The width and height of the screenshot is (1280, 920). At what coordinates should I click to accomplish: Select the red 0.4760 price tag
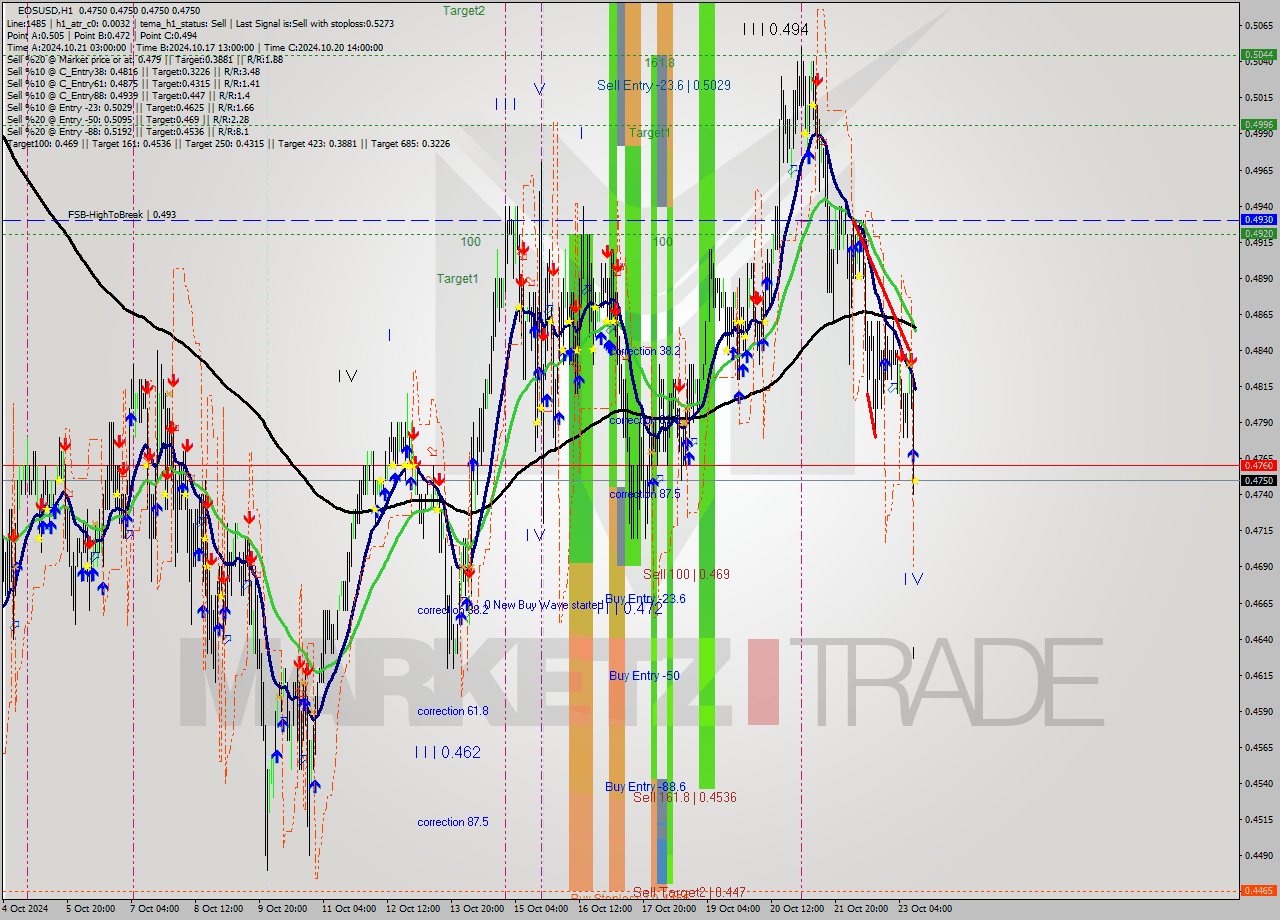pos(1257,465)
